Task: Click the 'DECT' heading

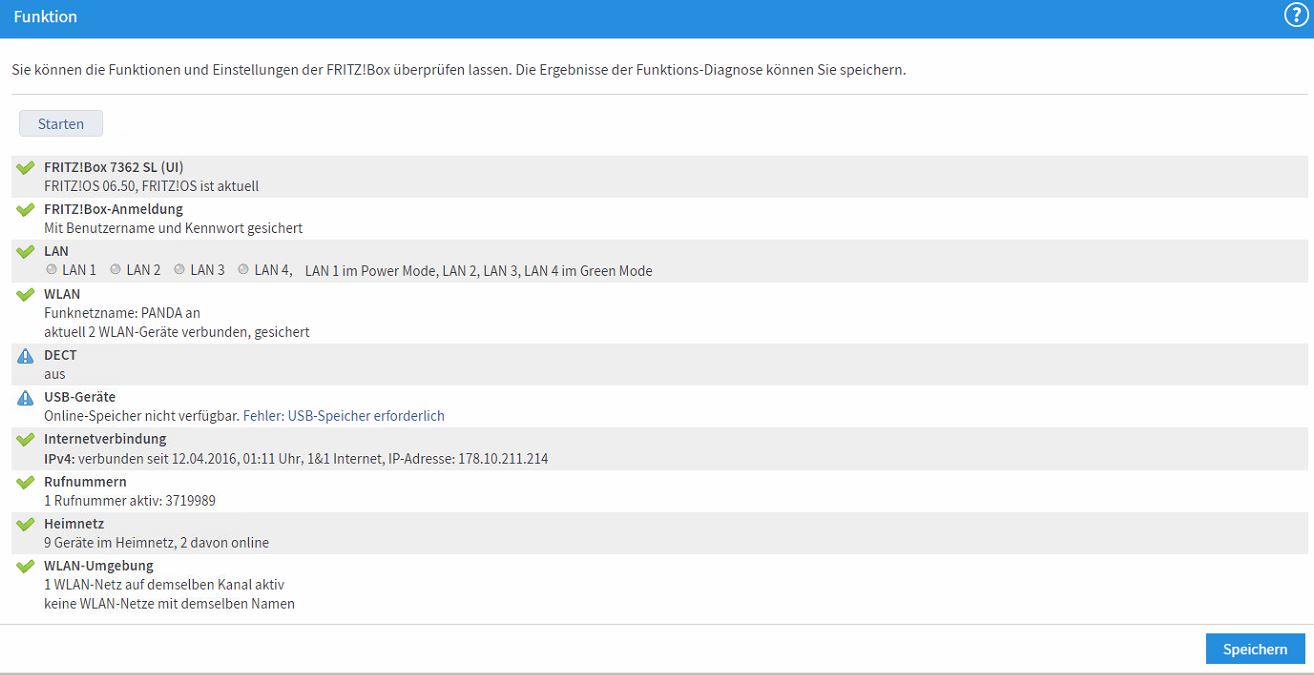Action: 60,355
